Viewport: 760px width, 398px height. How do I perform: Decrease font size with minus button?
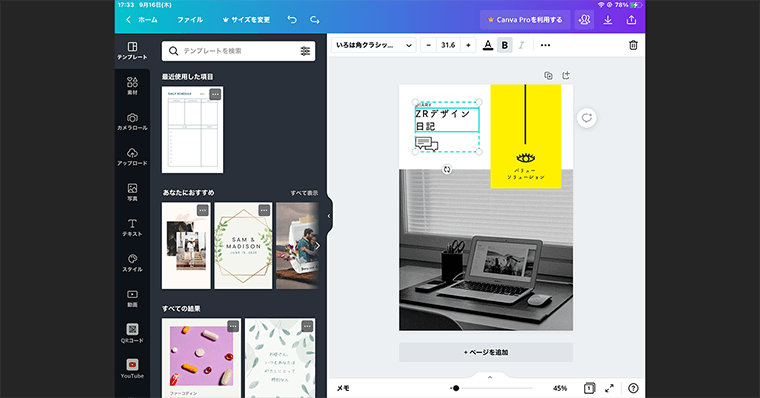(428, 45)
